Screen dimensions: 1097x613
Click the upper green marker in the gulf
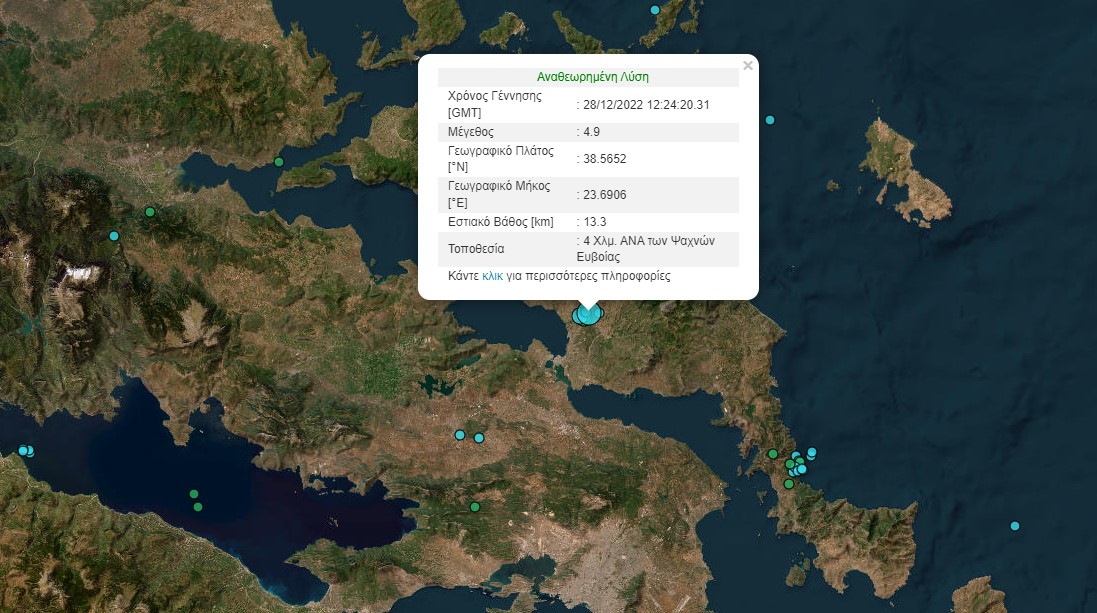[x=194, y=494]
